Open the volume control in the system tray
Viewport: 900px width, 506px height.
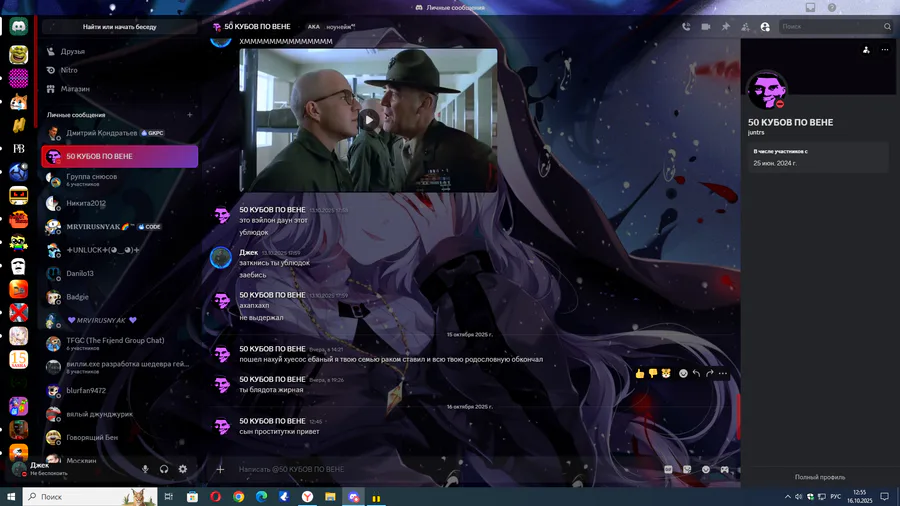tap(798, 497)
